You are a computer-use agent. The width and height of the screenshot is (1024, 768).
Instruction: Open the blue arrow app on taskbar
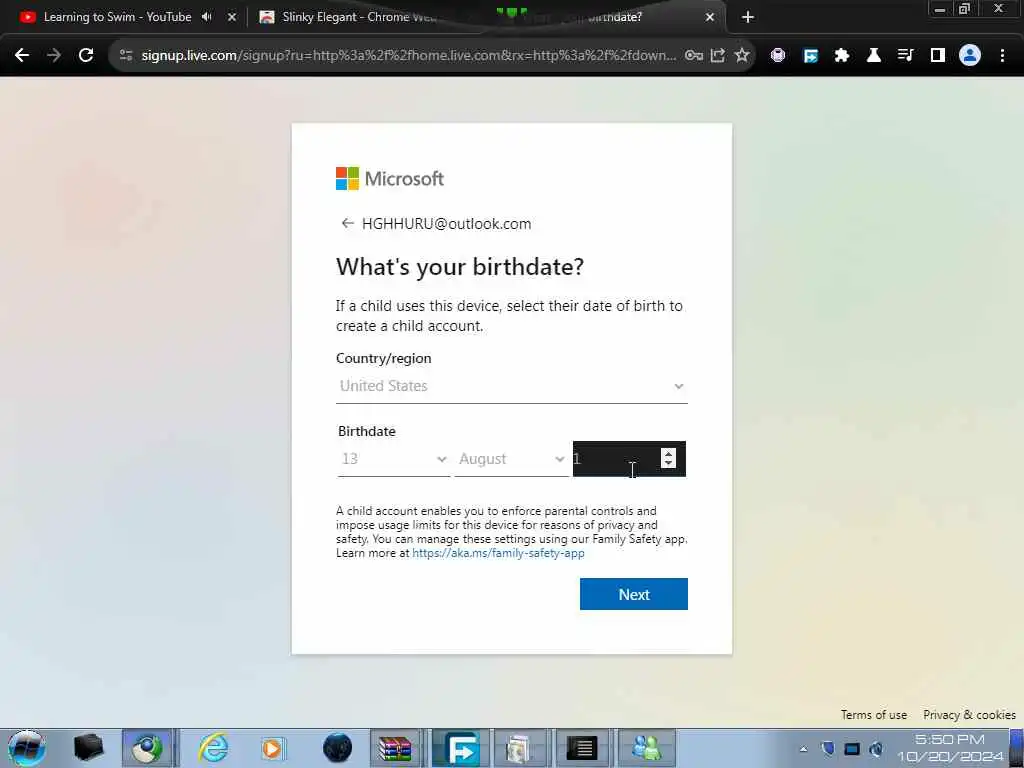[x=461, y=748]
